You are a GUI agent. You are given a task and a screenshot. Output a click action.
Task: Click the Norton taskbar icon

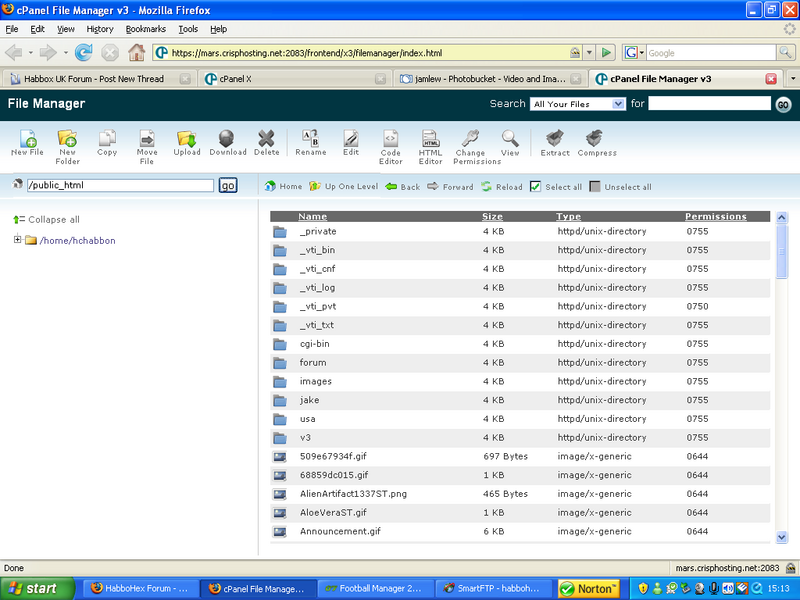pyautogui.click(x=589, y=589)
